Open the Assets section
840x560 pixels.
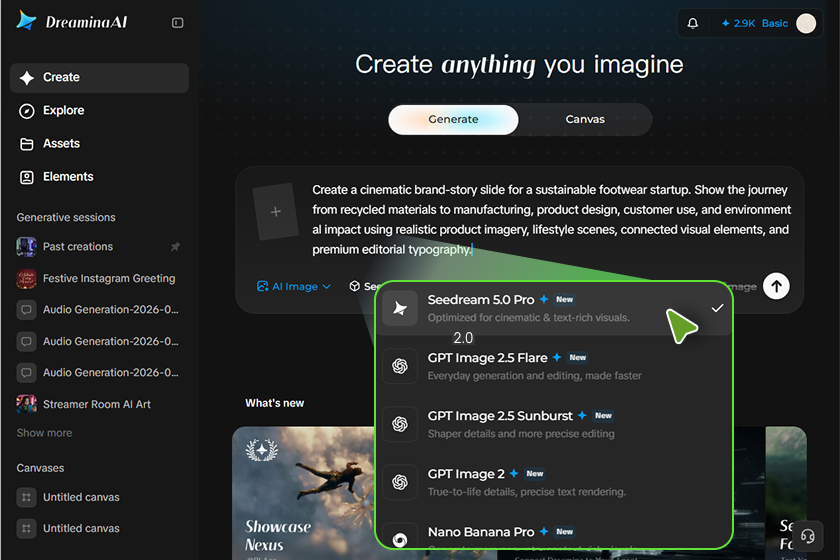point(100,144)
